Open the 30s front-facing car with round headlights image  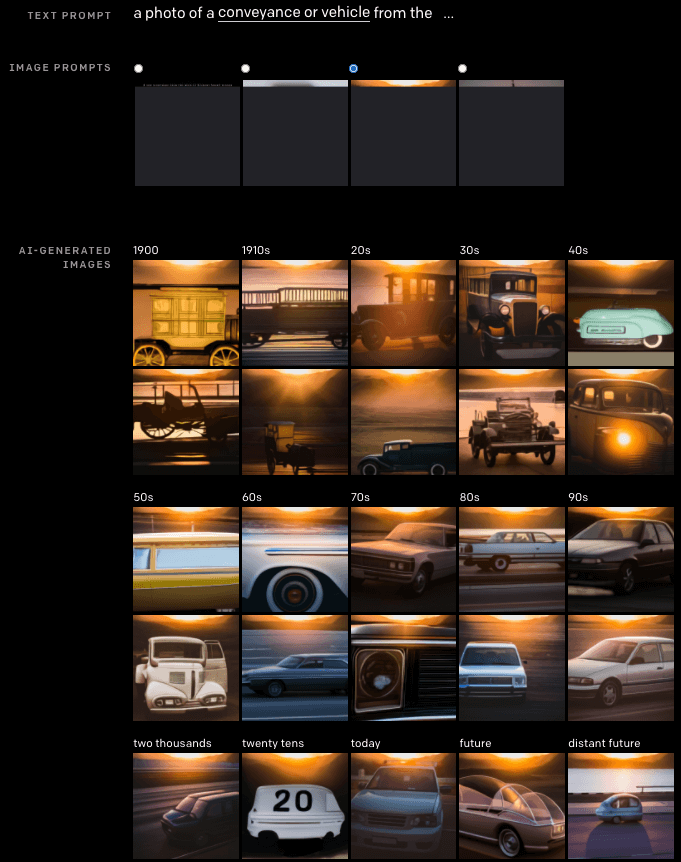[512, 313]
